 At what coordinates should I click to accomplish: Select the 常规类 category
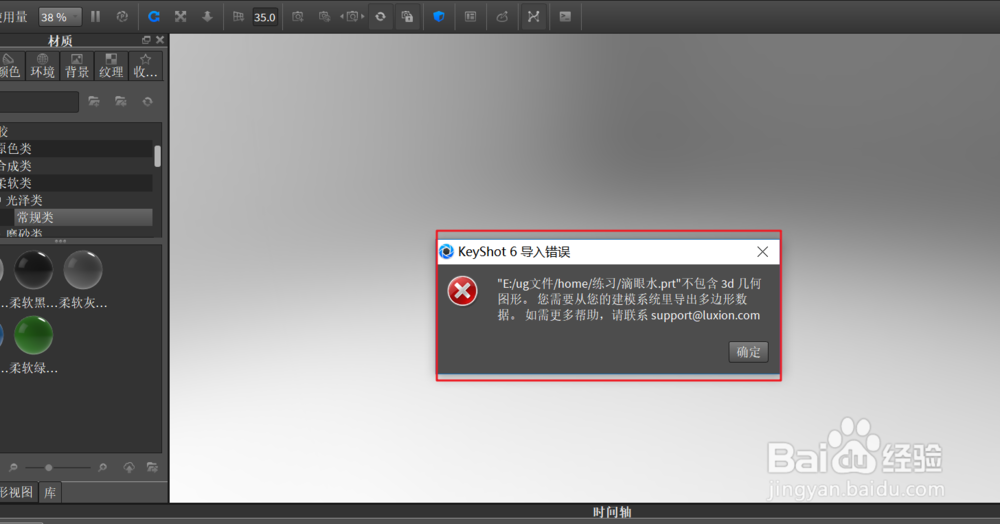coord(83,217)
